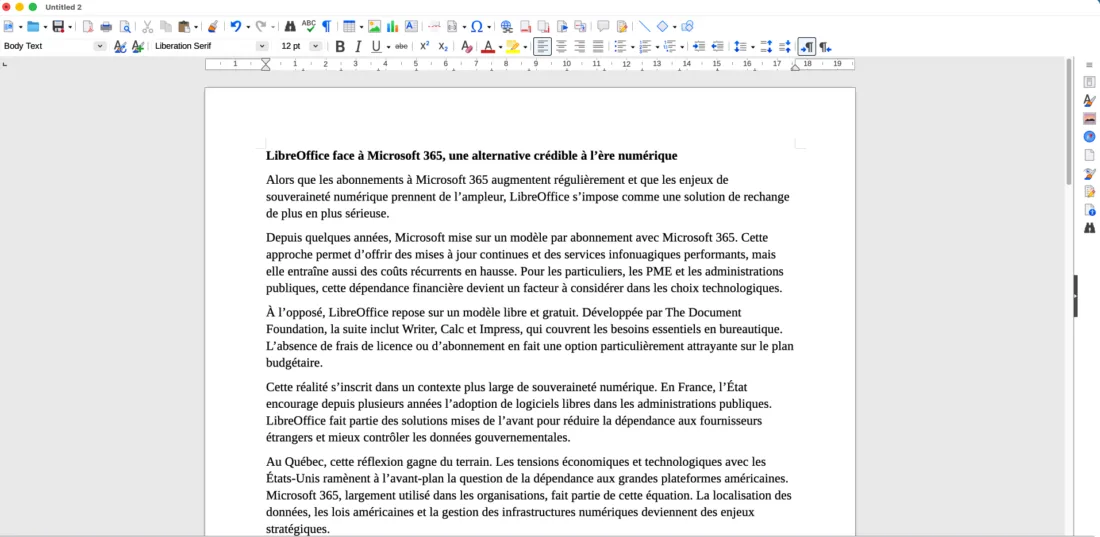The width and height of the screenshot is (1100, 537).
Task: Set paragraph alignment to left
Action: coord(542,46)
